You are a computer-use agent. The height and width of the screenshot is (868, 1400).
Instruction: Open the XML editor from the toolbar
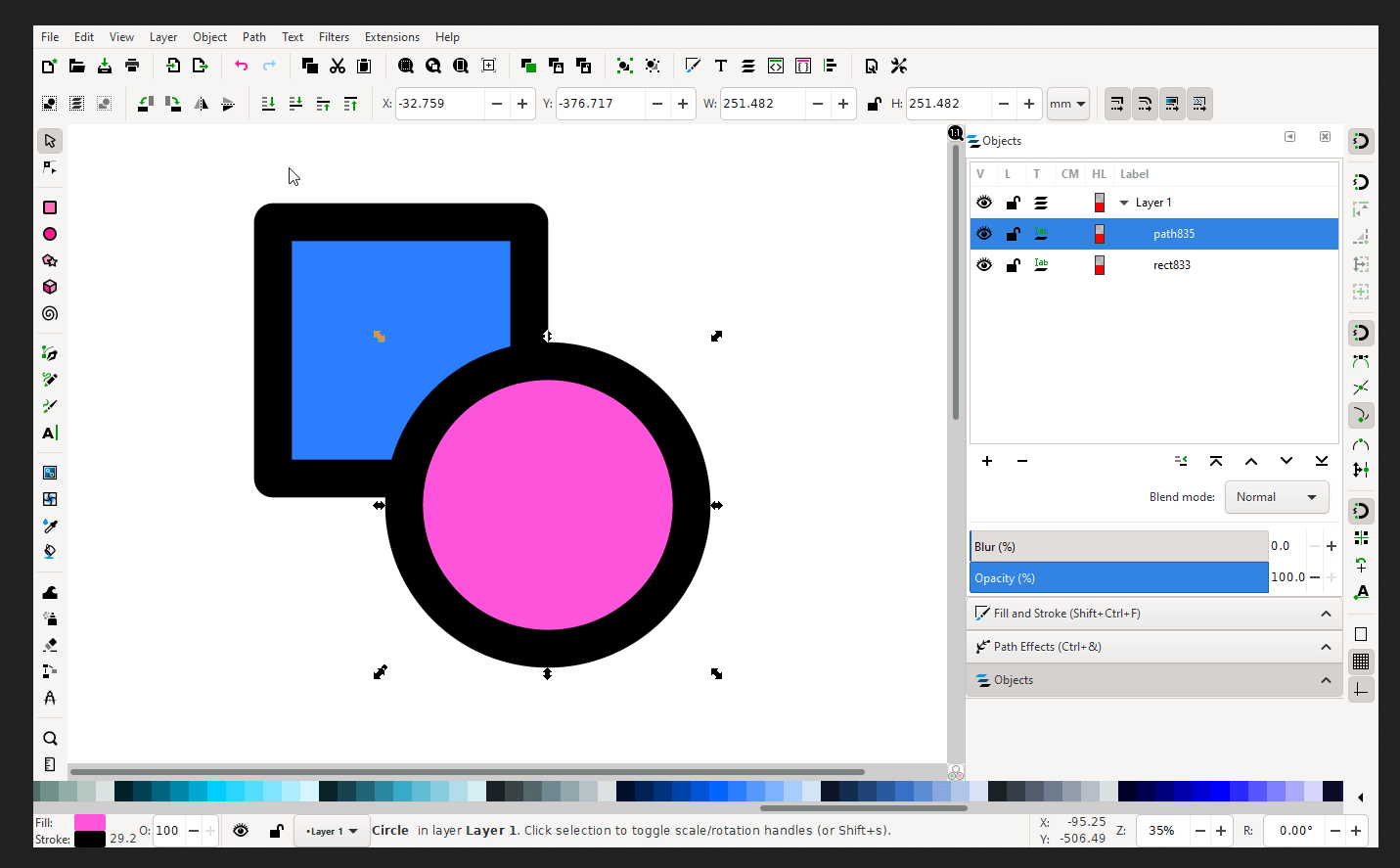[775, 66]
